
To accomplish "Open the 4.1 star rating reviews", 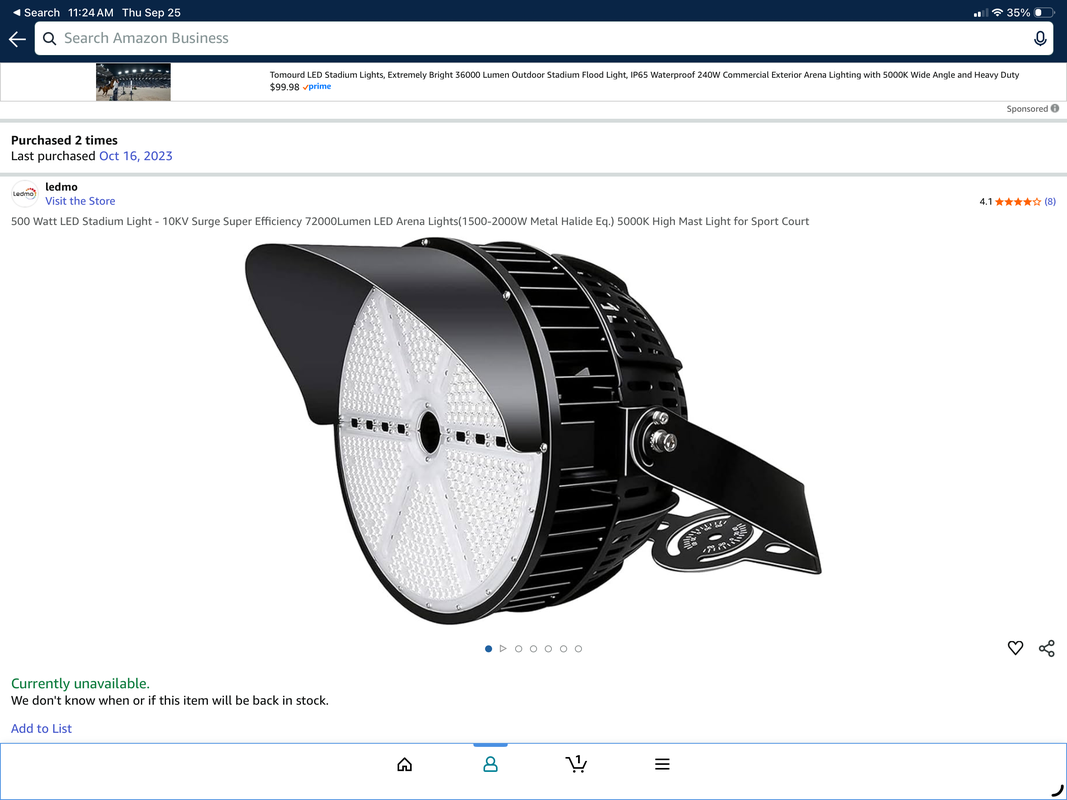I will pyautogui.click(x=1017, y=201).
